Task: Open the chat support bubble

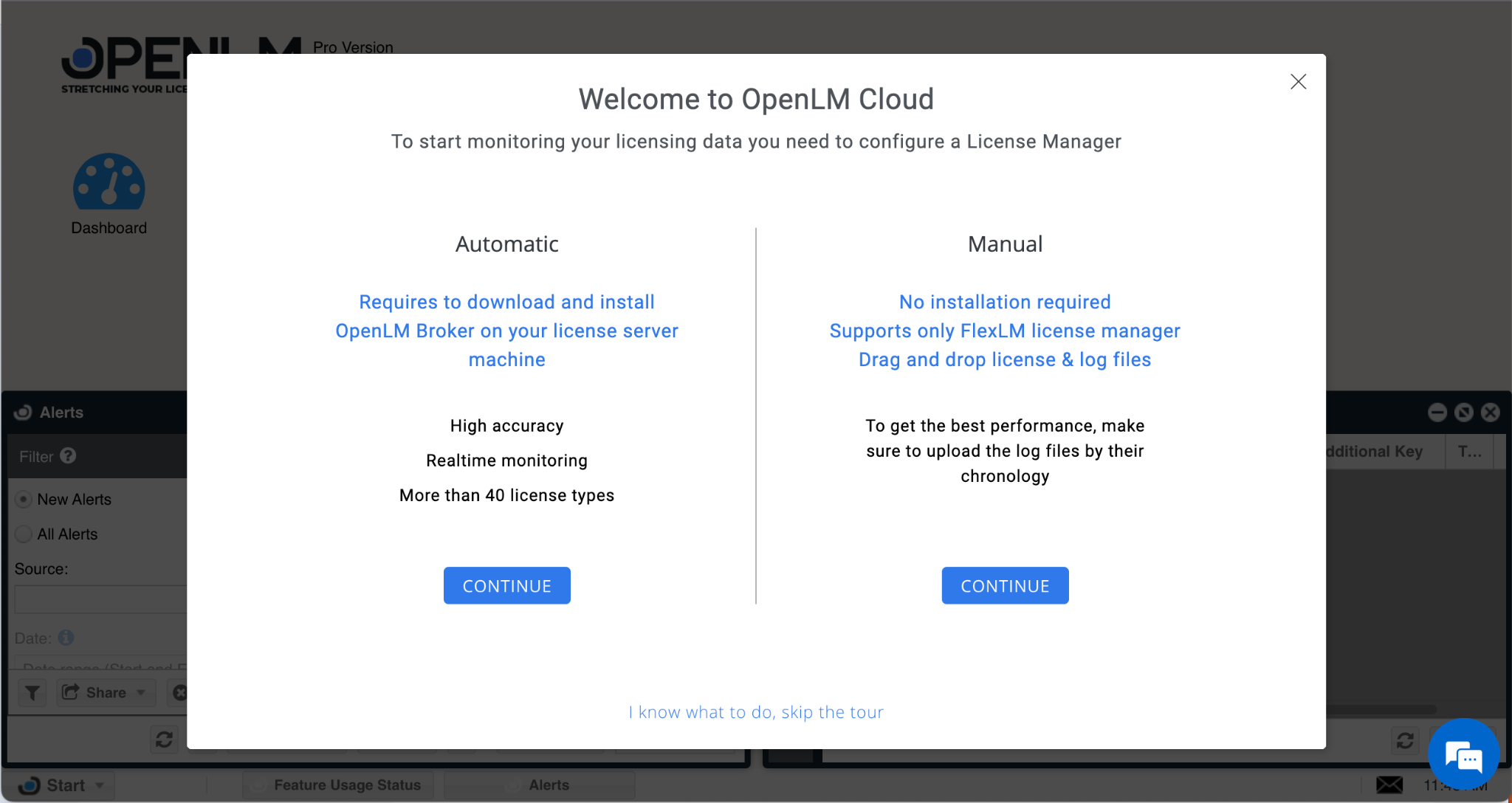Action: [x=1463, y=754]
